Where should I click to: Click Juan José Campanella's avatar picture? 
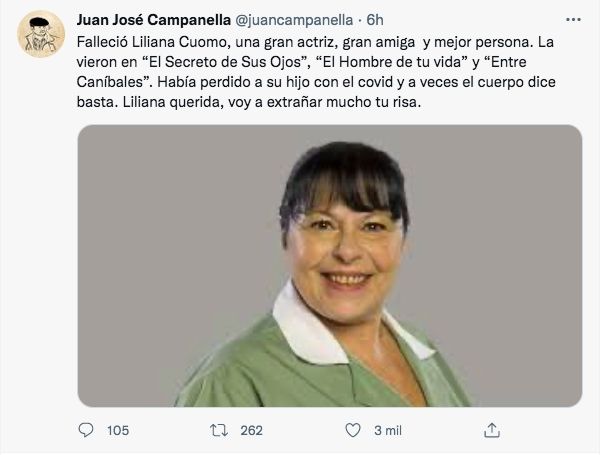(x=41, y=34)
